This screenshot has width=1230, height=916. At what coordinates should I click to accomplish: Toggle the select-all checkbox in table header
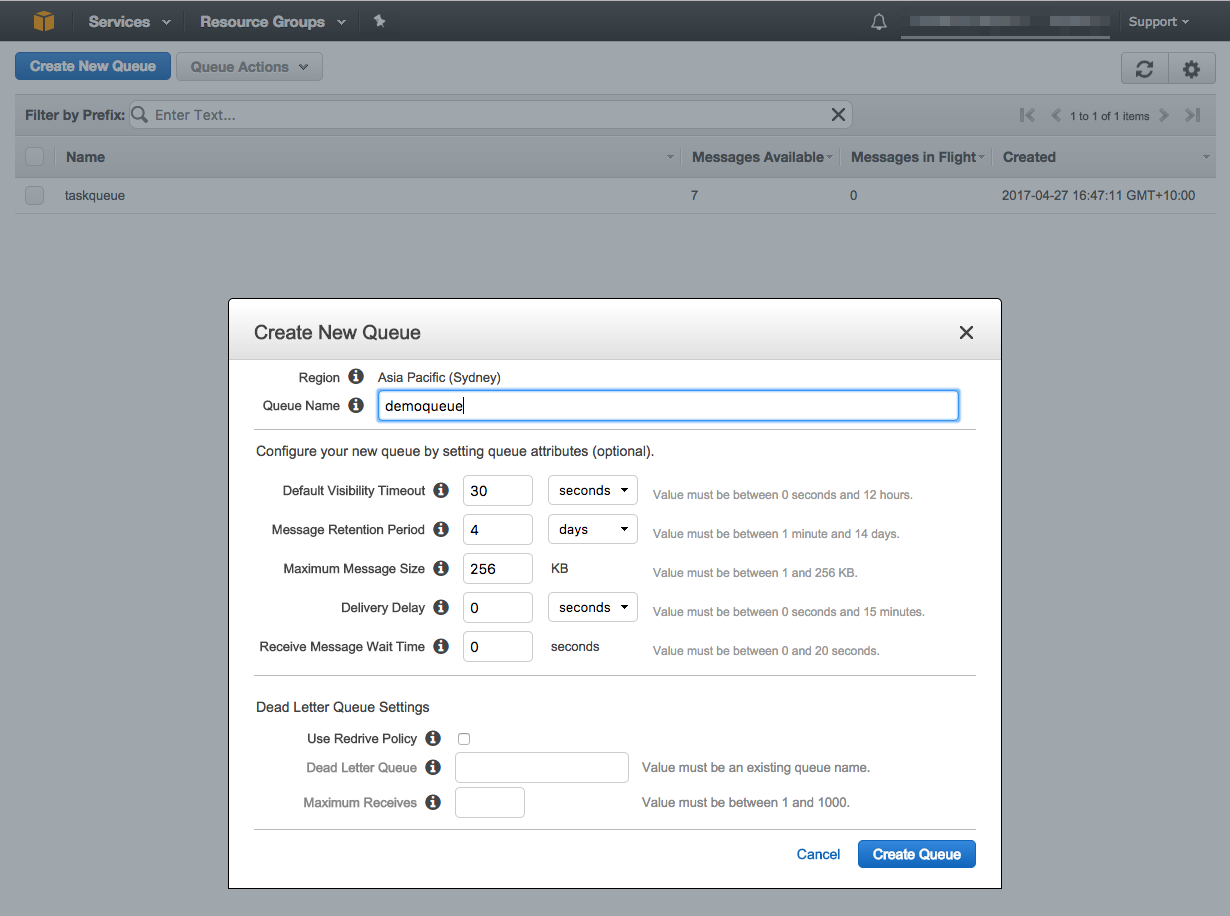[x=35, y=157]
